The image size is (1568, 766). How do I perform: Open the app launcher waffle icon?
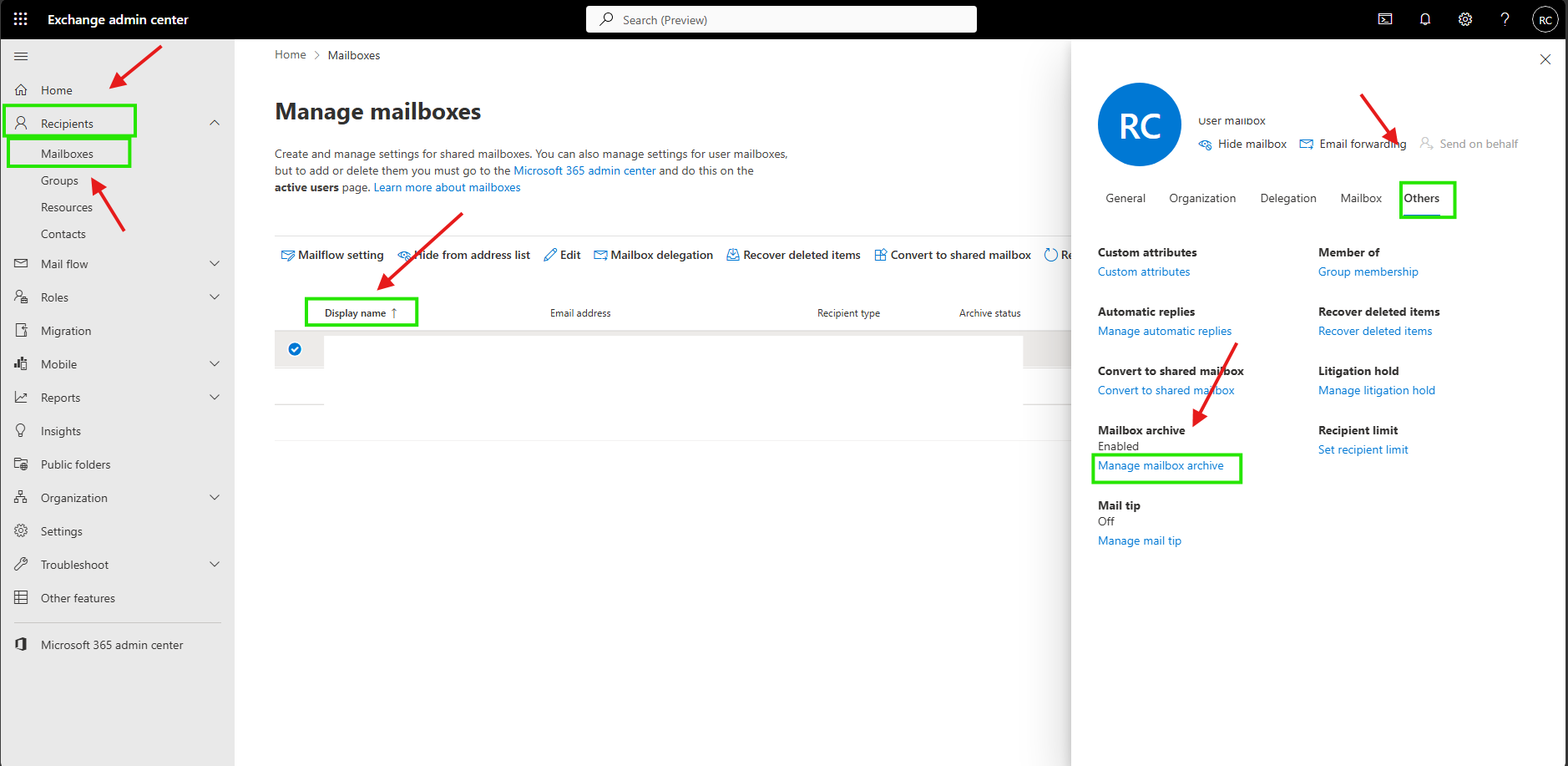click(21, 19)
